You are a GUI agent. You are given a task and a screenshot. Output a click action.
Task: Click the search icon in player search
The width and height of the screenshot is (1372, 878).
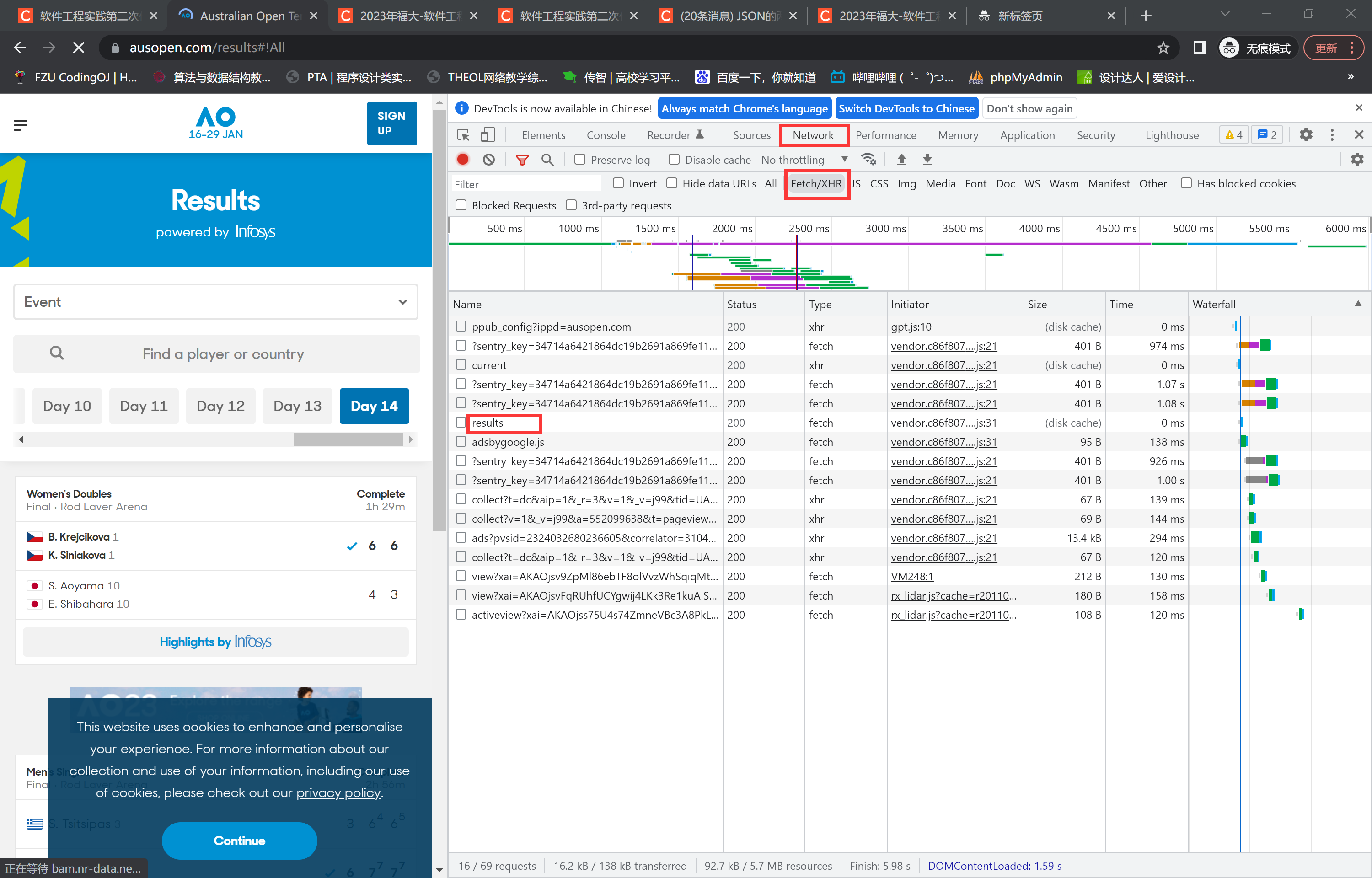tap(56, 353)
